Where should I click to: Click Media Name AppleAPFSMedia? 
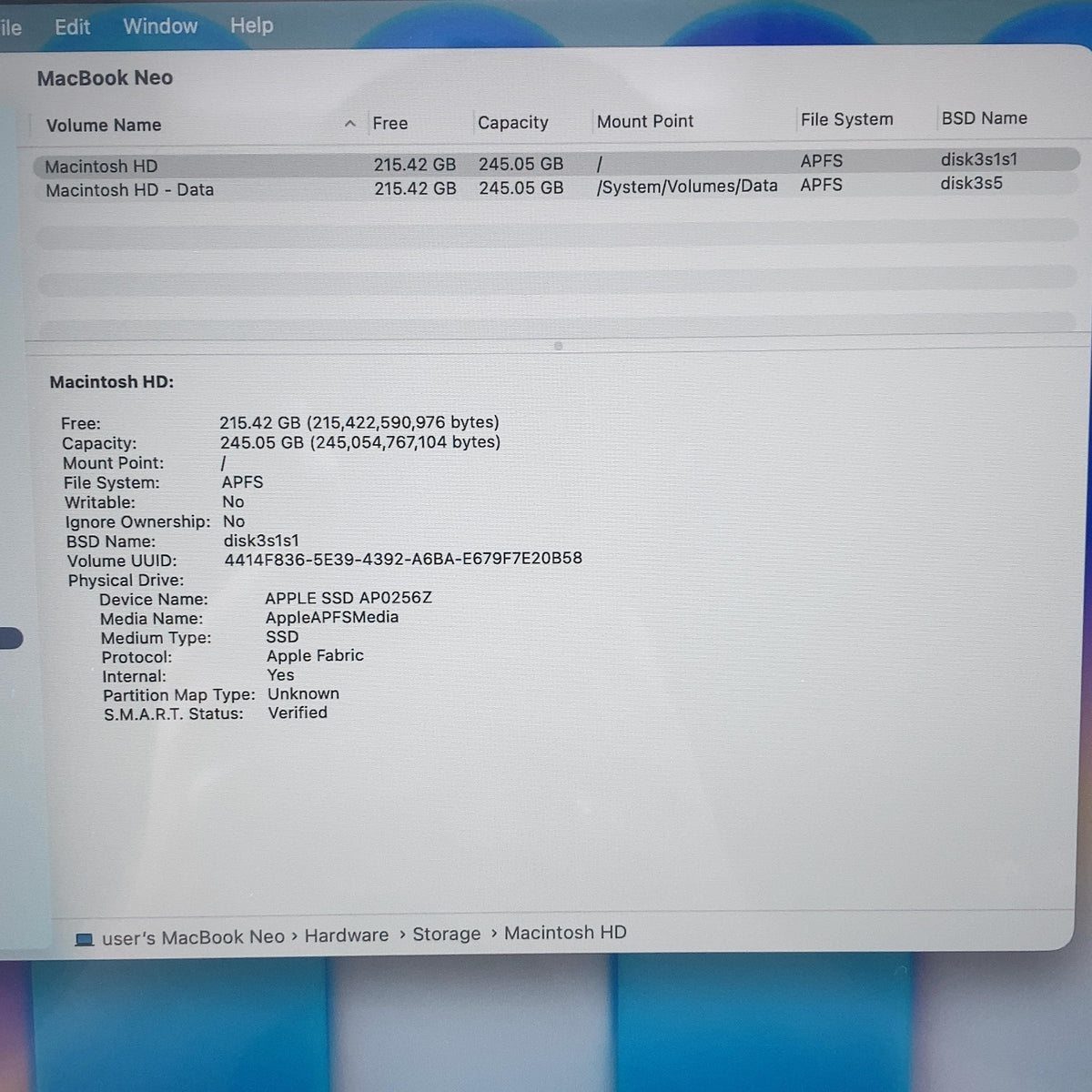[x=332, y=617]
